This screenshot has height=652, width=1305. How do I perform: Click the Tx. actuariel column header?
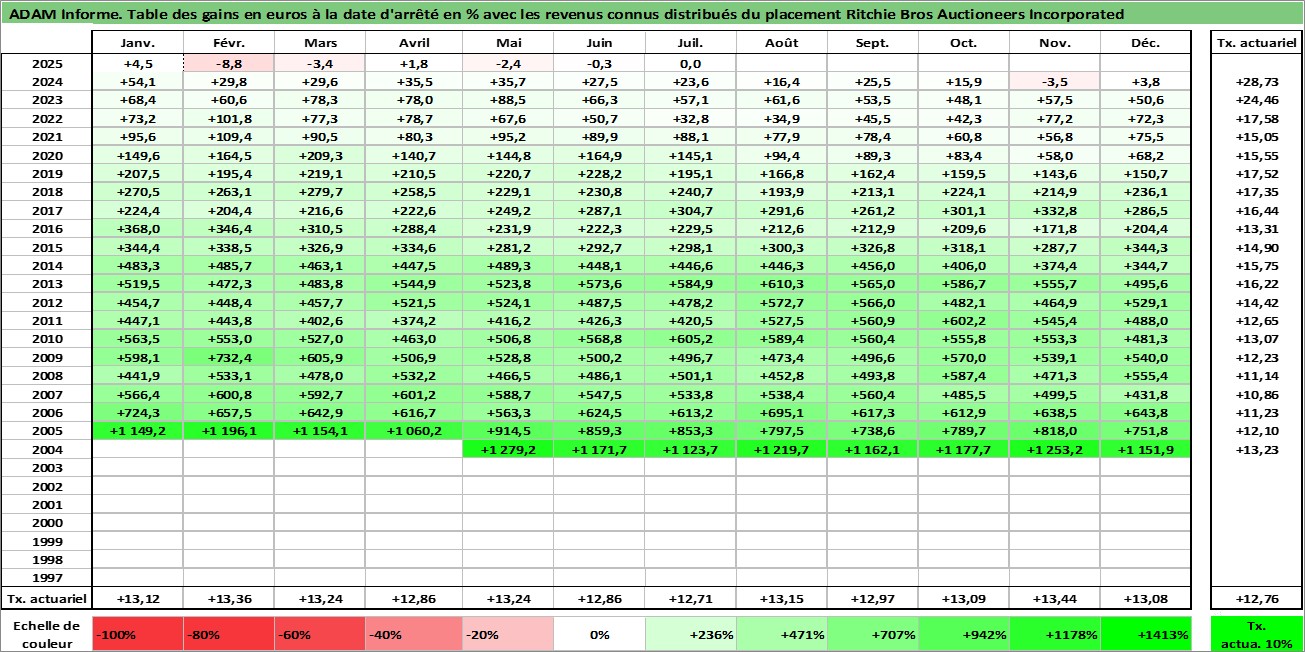point(1257,43)
